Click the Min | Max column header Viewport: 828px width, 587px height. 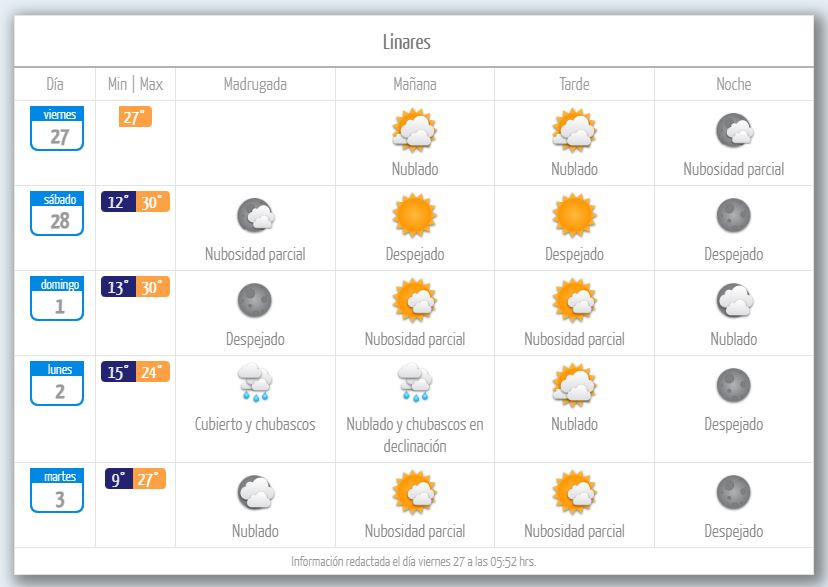[135, 84]
